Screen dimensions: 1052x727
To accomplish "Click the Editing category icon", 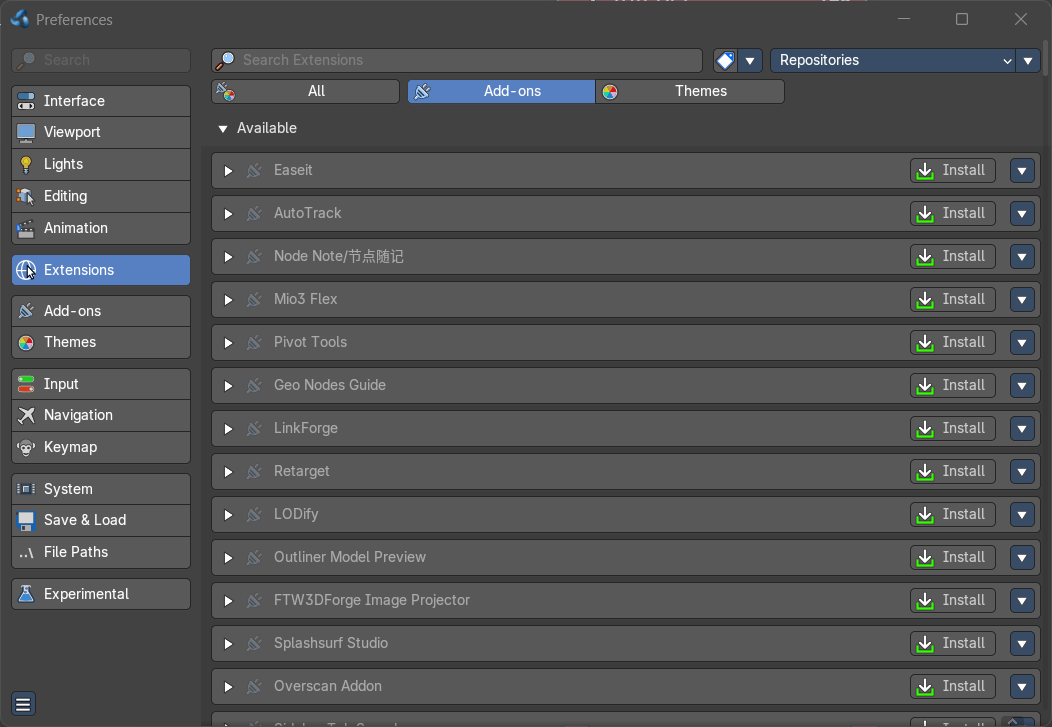I will (26, 197).
